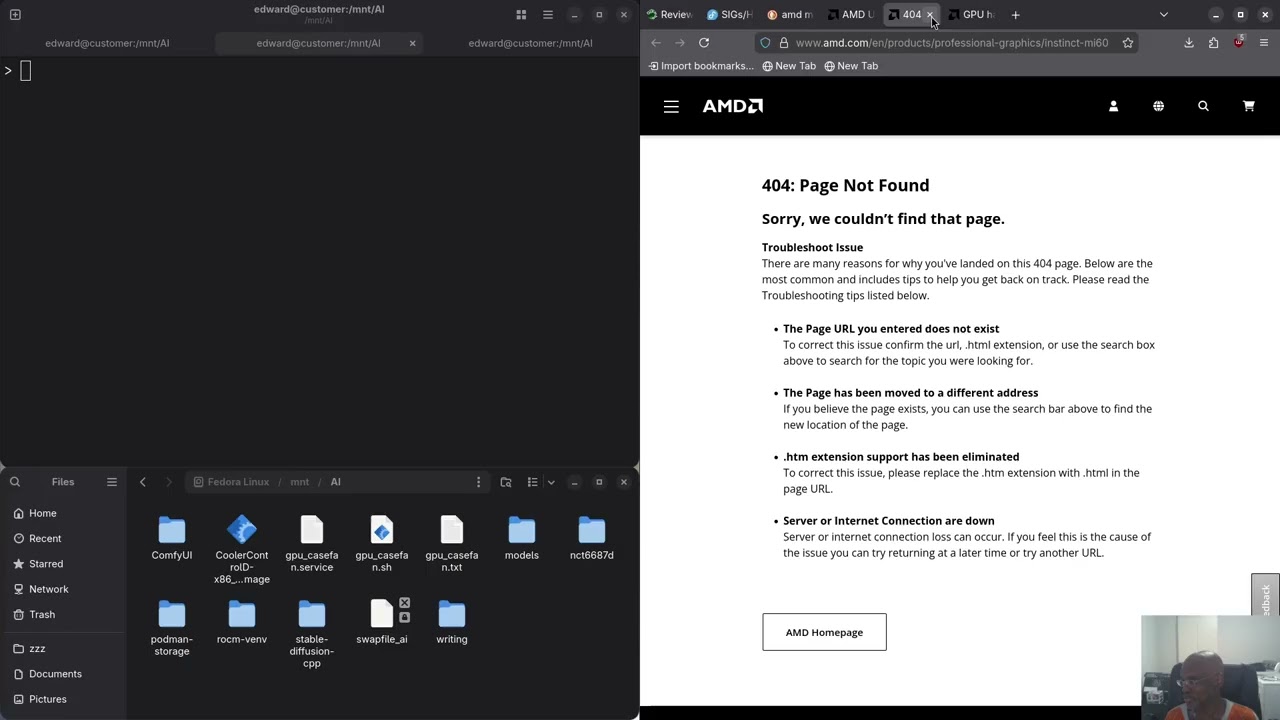Switch to the 'GPU h' browser tab
1280x720 pixels.
pyautogui.click(x=972, y=15)
